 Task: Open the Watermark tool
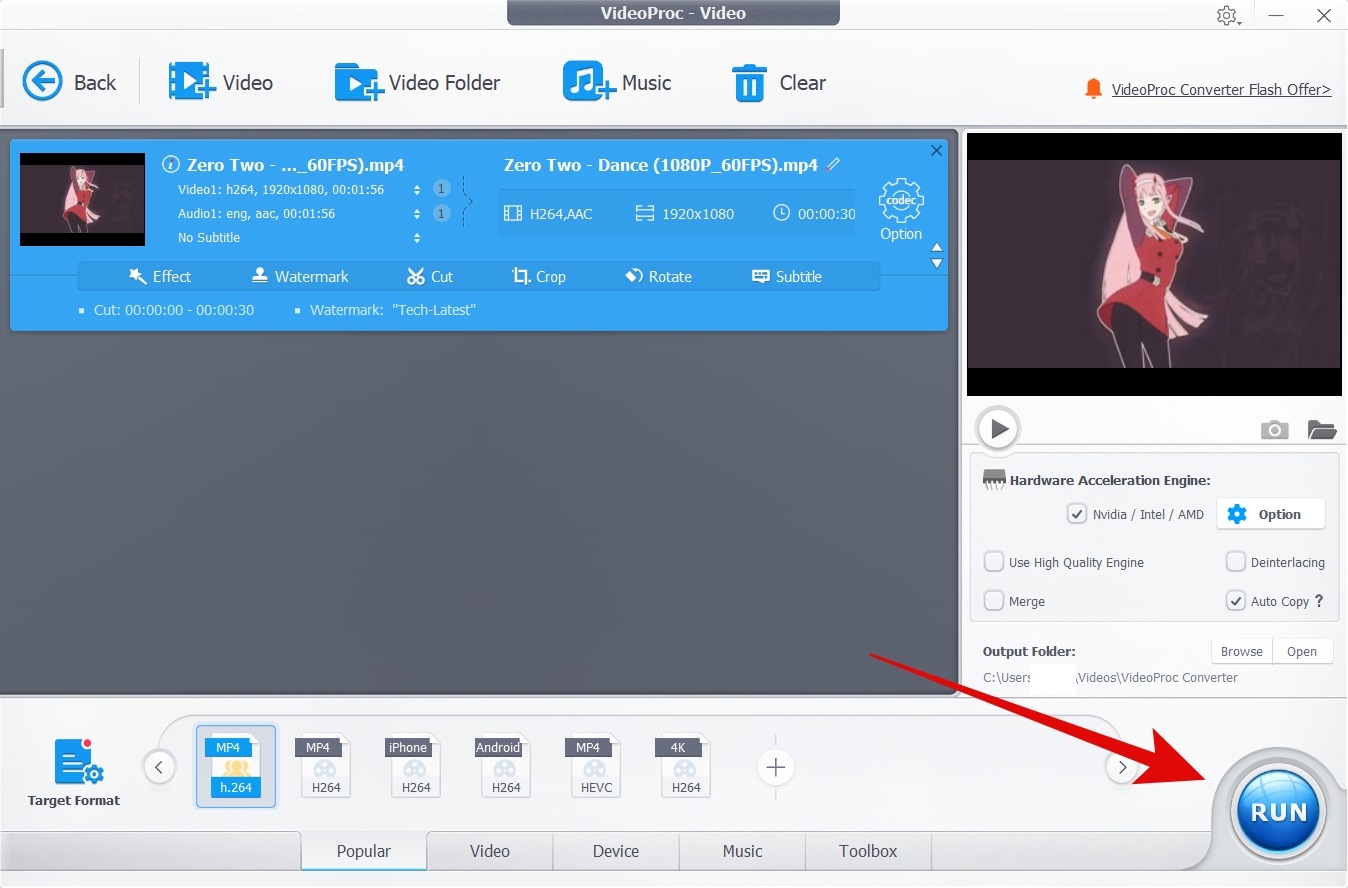pyautogui.click(x=300, y=276)
